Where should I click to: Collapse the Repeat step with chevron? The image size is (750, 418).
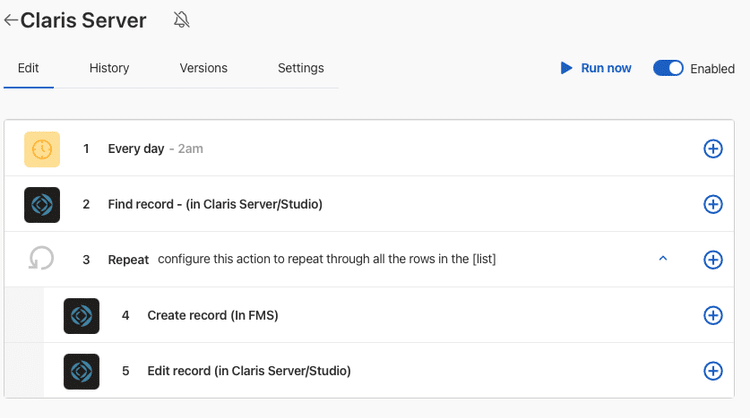662,259
